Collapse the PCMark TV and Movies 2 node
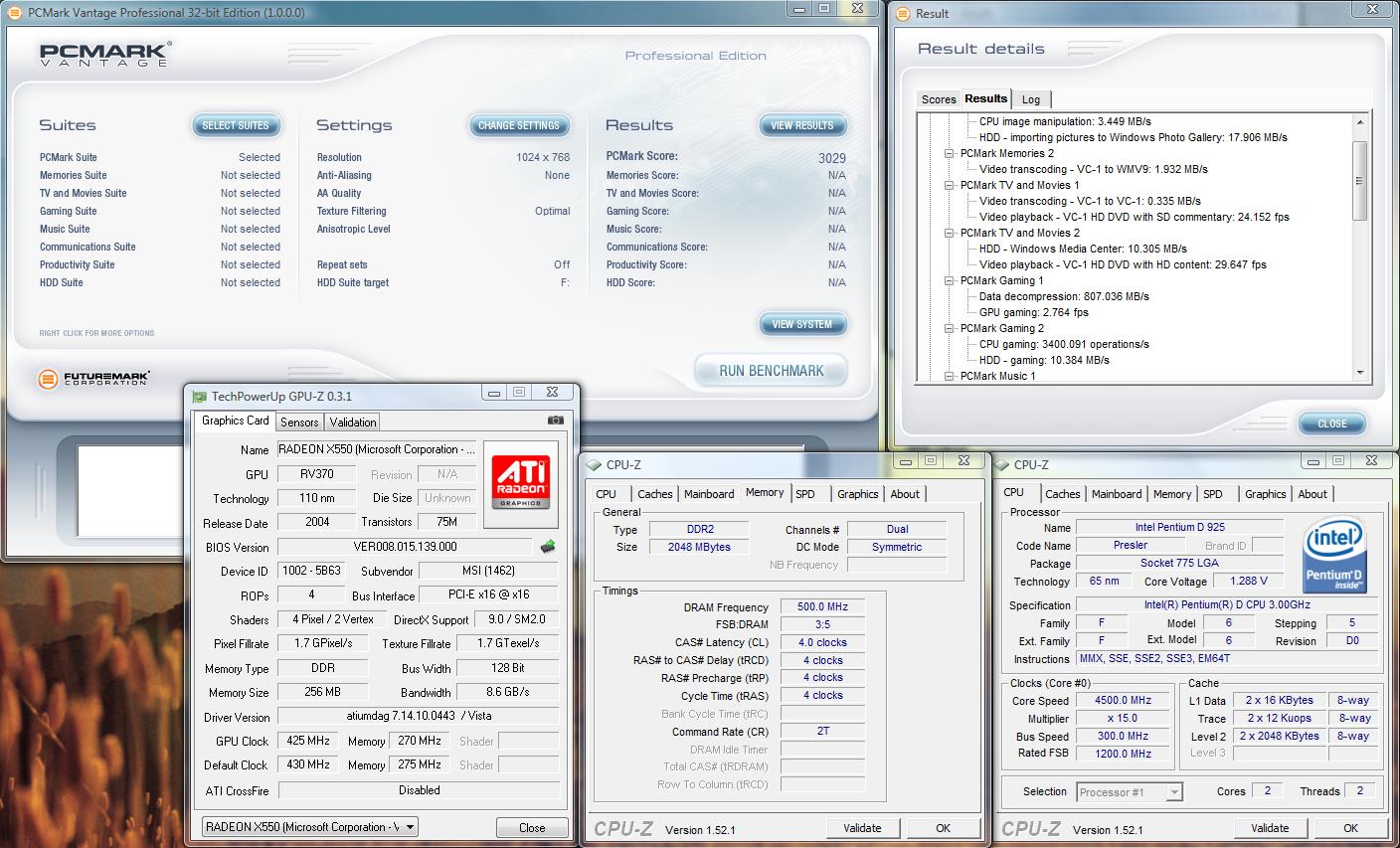This screenshot has height=848, width=1400. pyautogui.click(x=949, y=233)
